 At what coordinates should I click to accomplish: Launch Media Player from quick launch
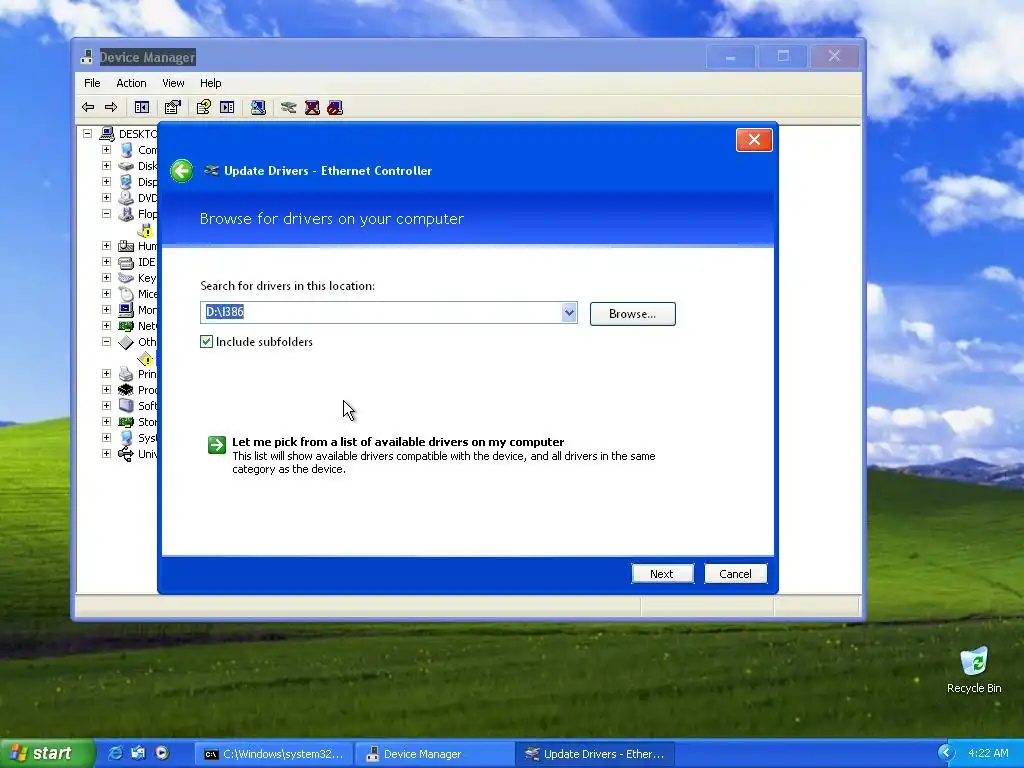pyautogui.click(x=162, y=753)
